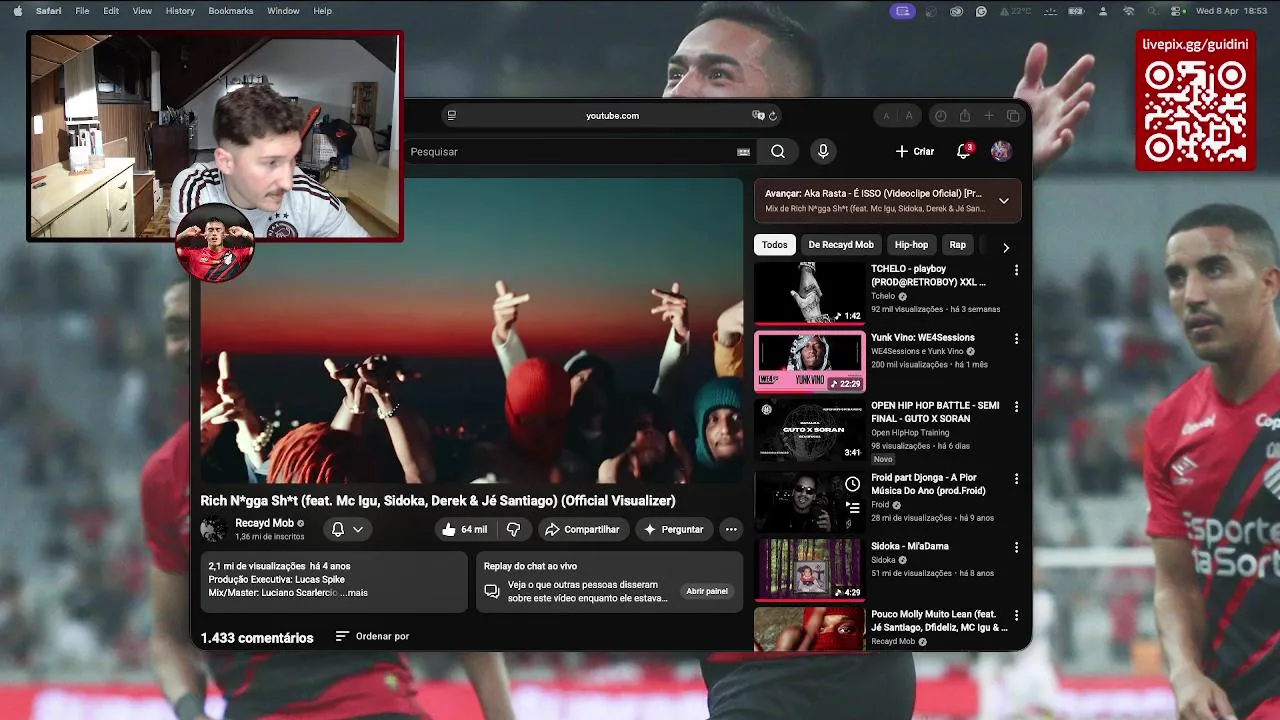Open Yunk Vino WE4Sessions thumbnail
The image size is (1280, 720).
[809, 361]
